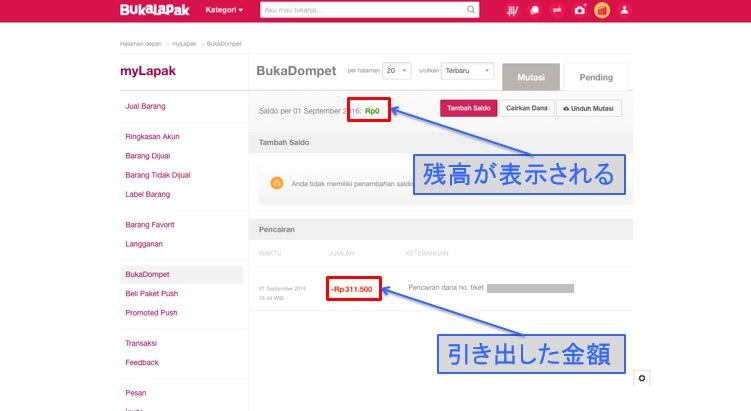Screen dimensions: 751x411
Task: Open Langganan in sidebar
Action: click(x=144, y=244)
